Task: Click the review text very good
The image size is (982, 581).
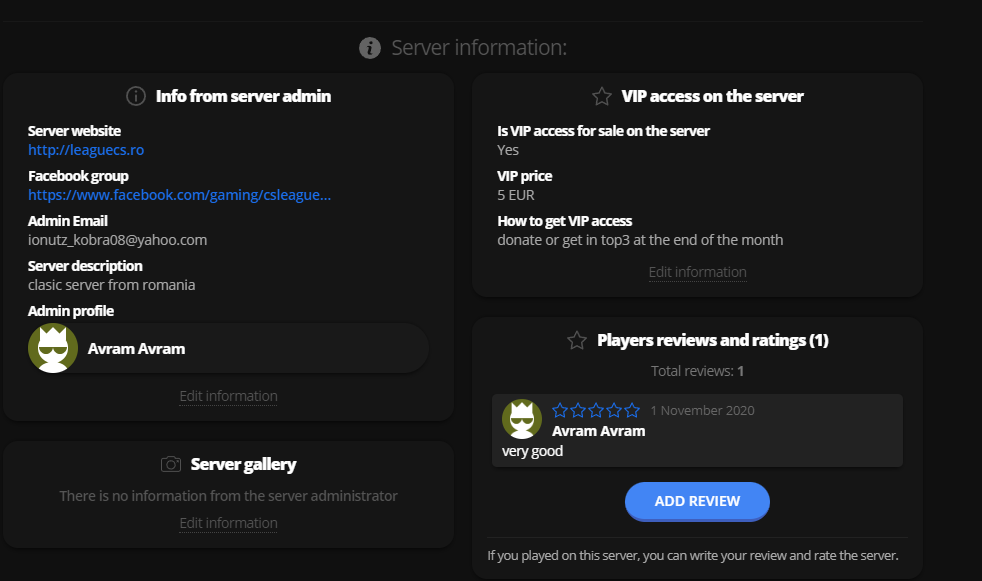Action: (x=532, y=451)
